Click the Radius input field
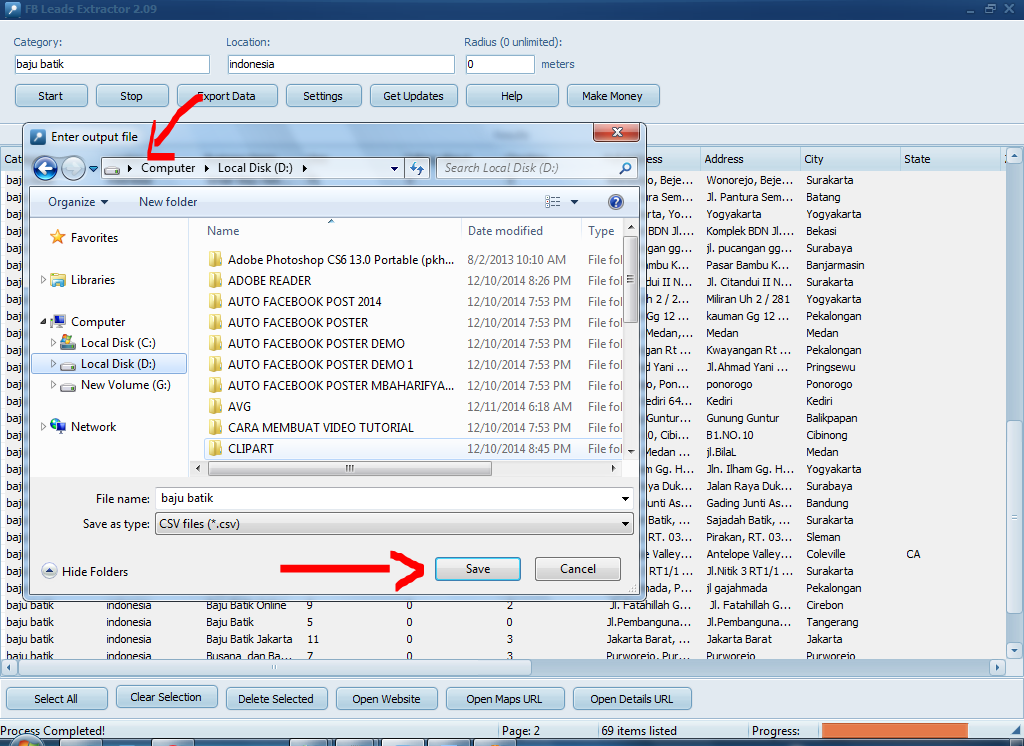This screenshot has width=1024, height=746. [x=500, y=64]
